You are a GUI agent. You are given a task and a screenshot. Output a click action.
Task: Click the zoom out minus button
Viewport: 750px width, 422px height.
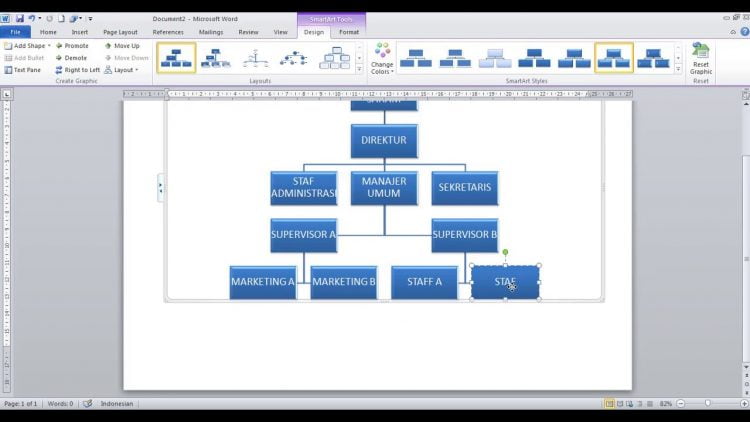pyautogui.click(x=681, y=404)
